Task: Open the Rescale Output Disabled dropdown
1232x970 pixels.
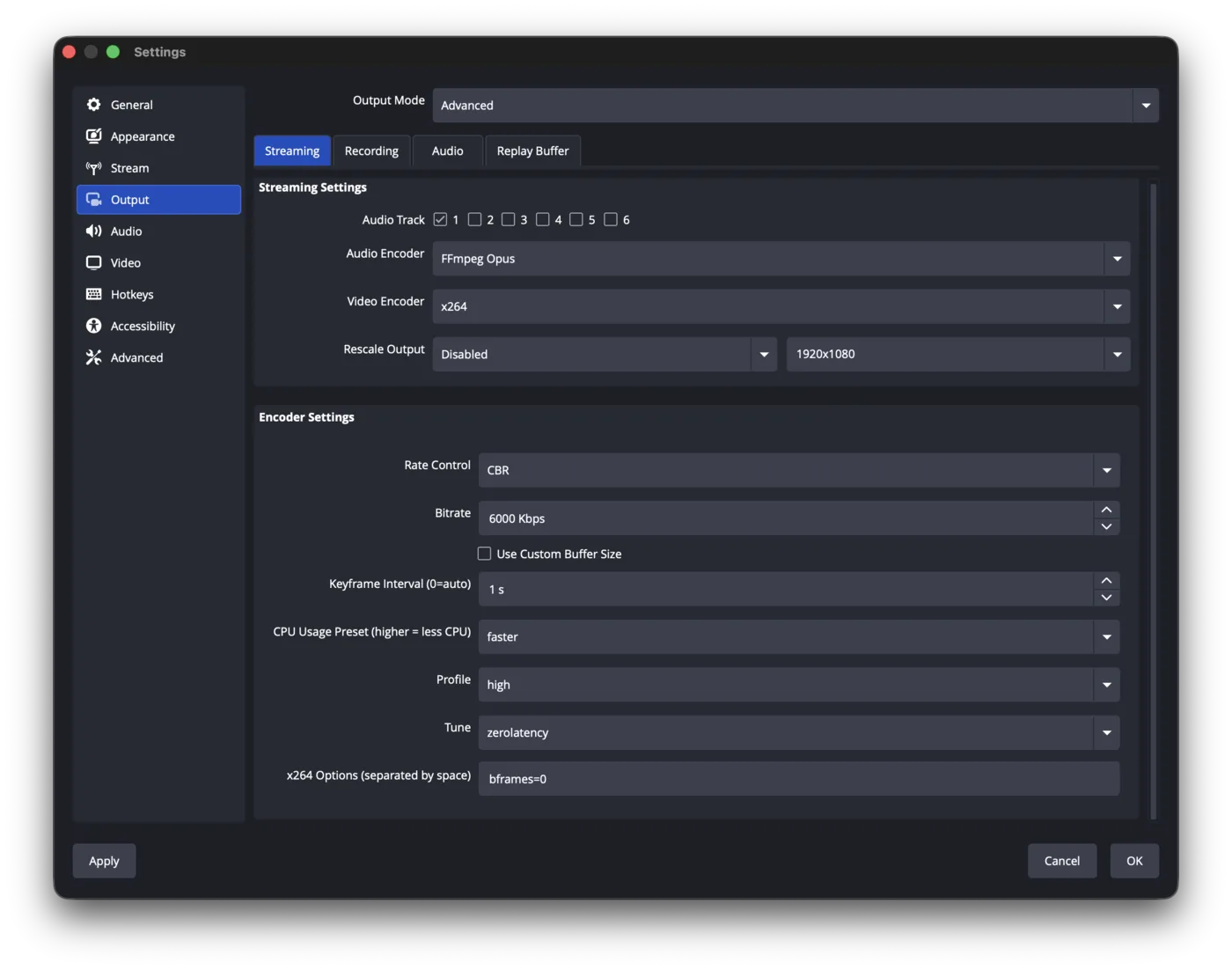Action: tap(604, 354)
